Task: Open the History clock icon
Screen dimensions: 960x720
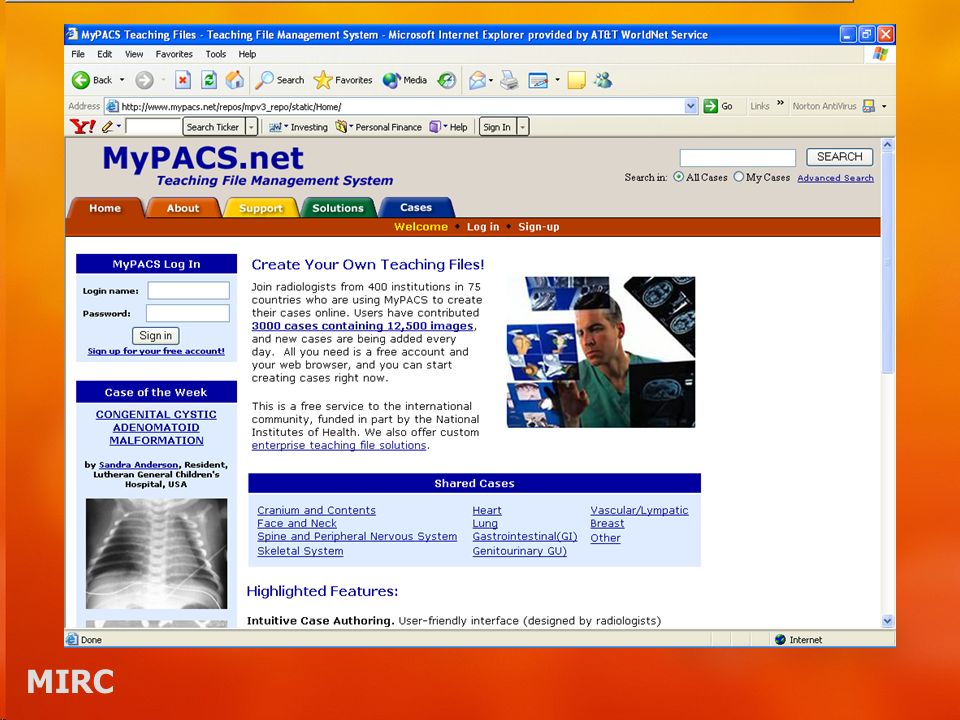Action: pos(446,80)
